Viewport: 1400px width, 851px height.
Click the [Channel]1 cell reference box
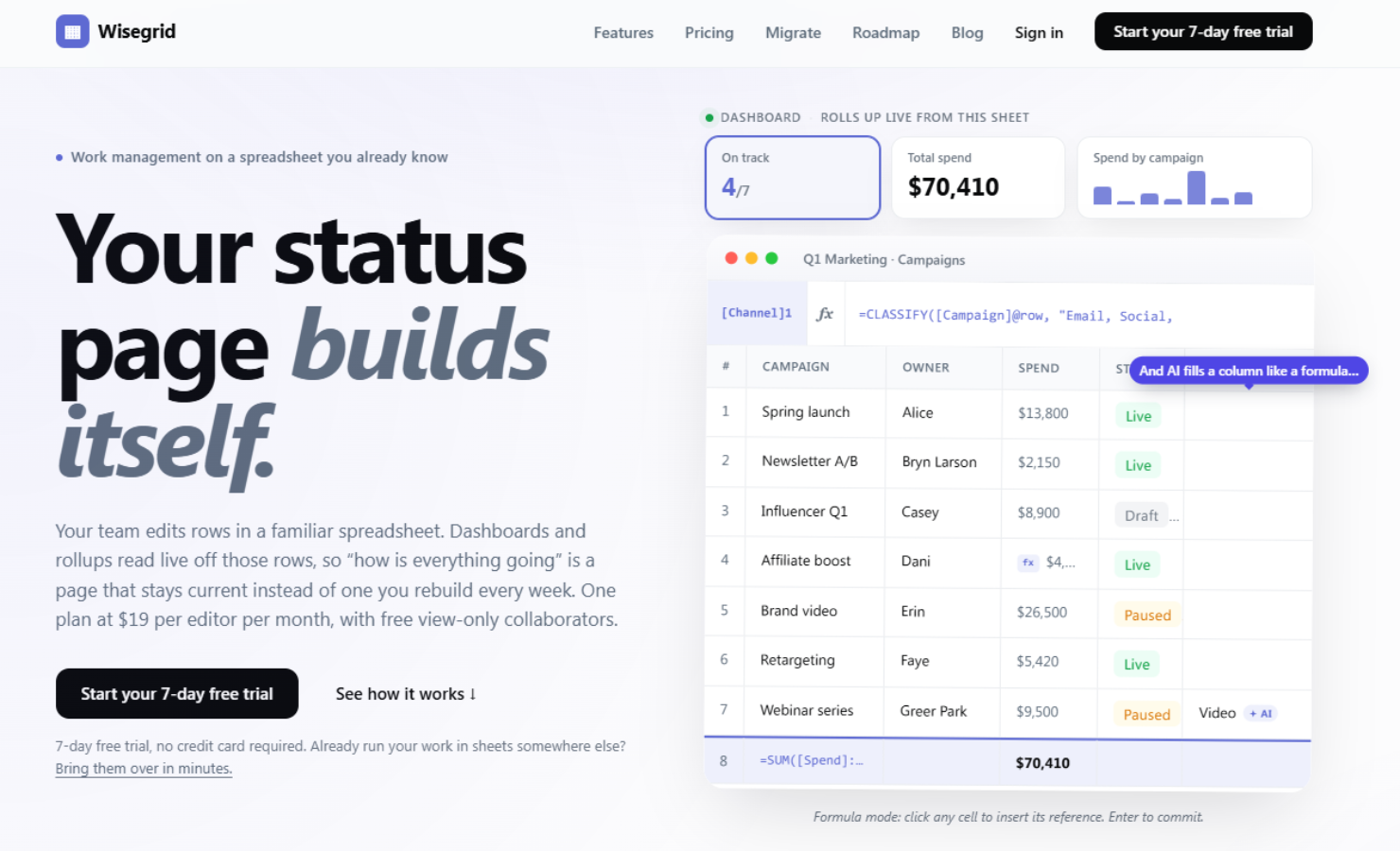[756, 313]
